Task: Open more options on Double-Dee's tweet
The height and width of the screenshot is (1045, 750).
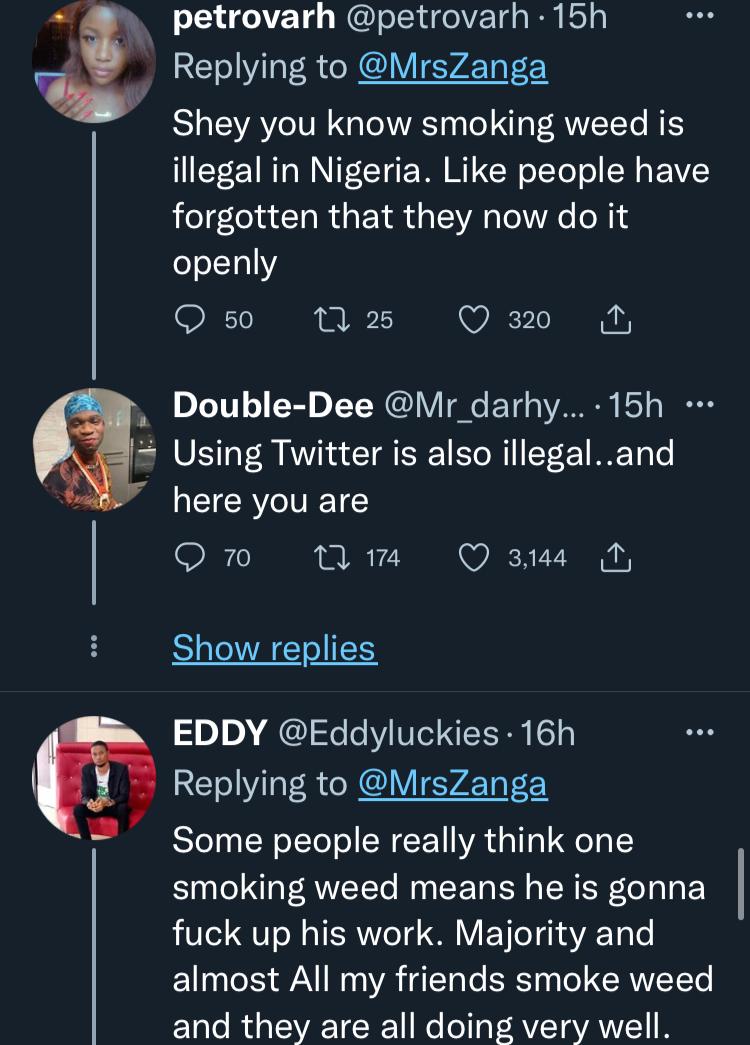Action: pos(699,405)
